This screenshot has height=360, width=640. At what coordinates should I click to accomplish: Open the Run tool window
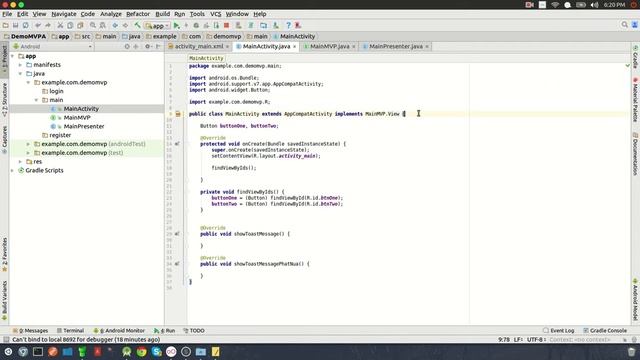tap(164, 331)
